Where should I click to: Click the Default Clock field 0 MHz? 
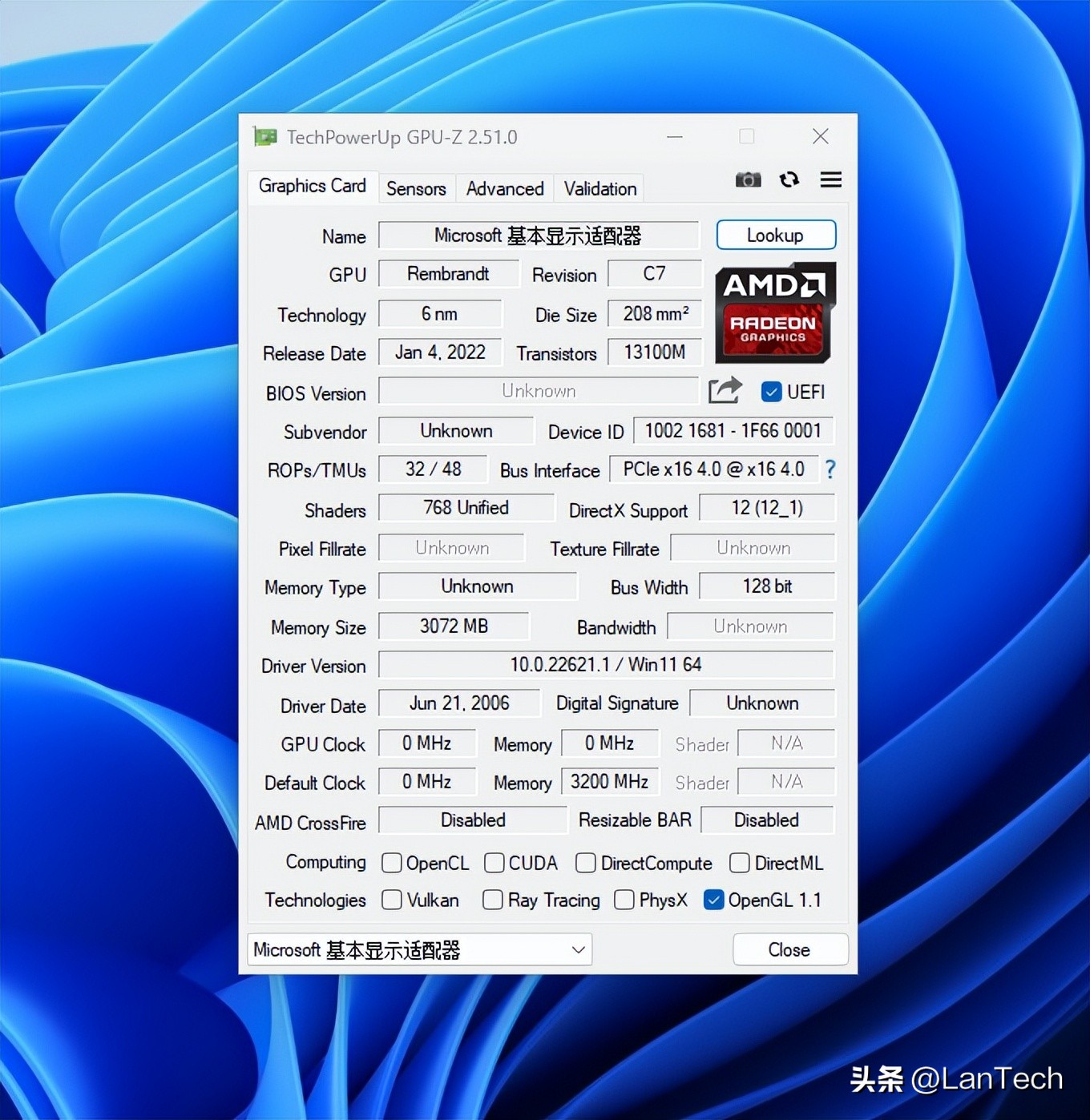[427, 782]
